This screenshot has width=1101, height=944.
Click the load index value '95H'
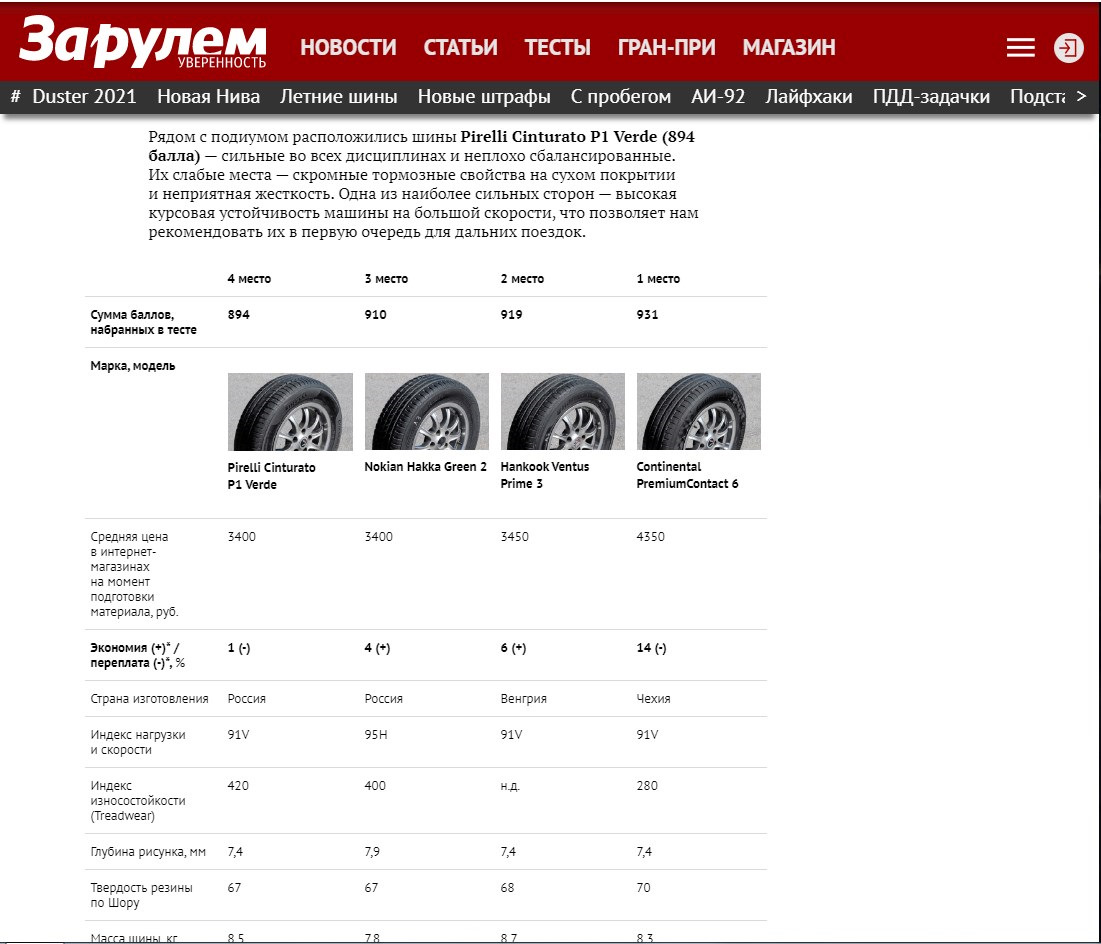tap(376, 735)
